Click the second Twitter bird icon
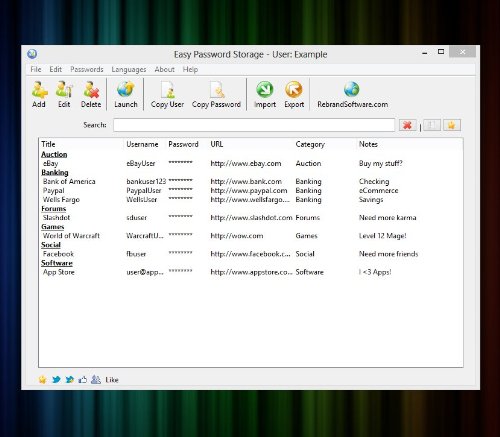This screenshot has height=437, width=500. (x=69, y=379)
